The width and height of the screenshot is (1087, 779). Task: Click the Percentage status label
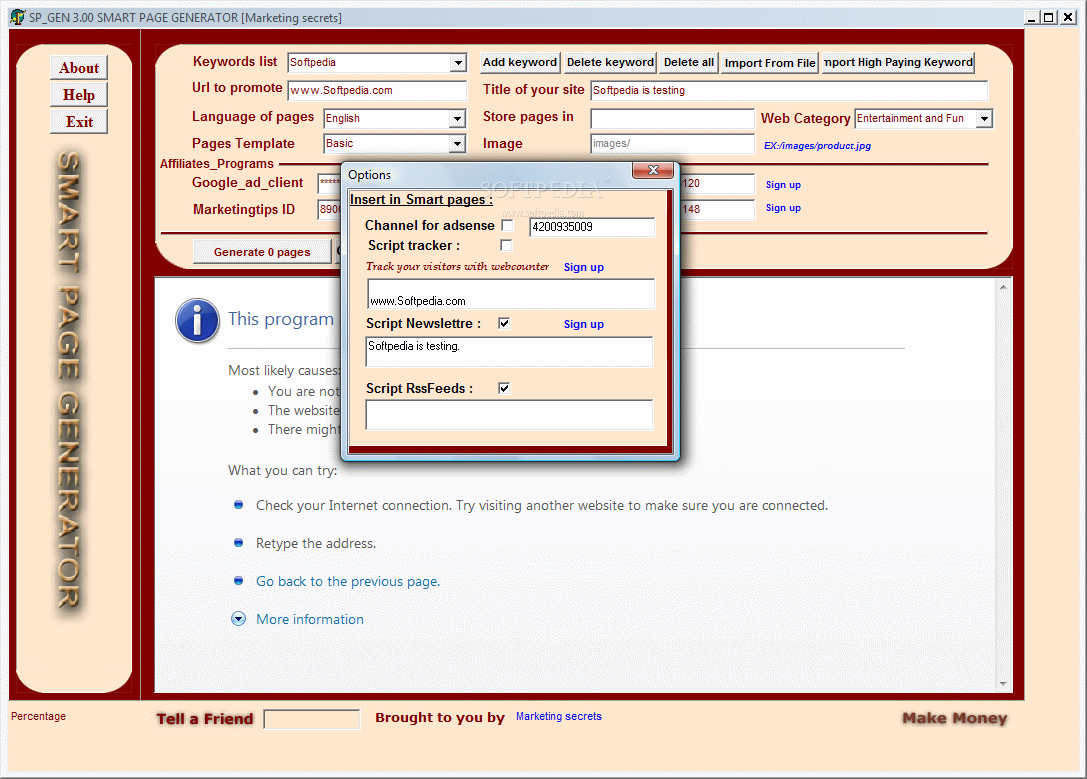pos(38,717)
